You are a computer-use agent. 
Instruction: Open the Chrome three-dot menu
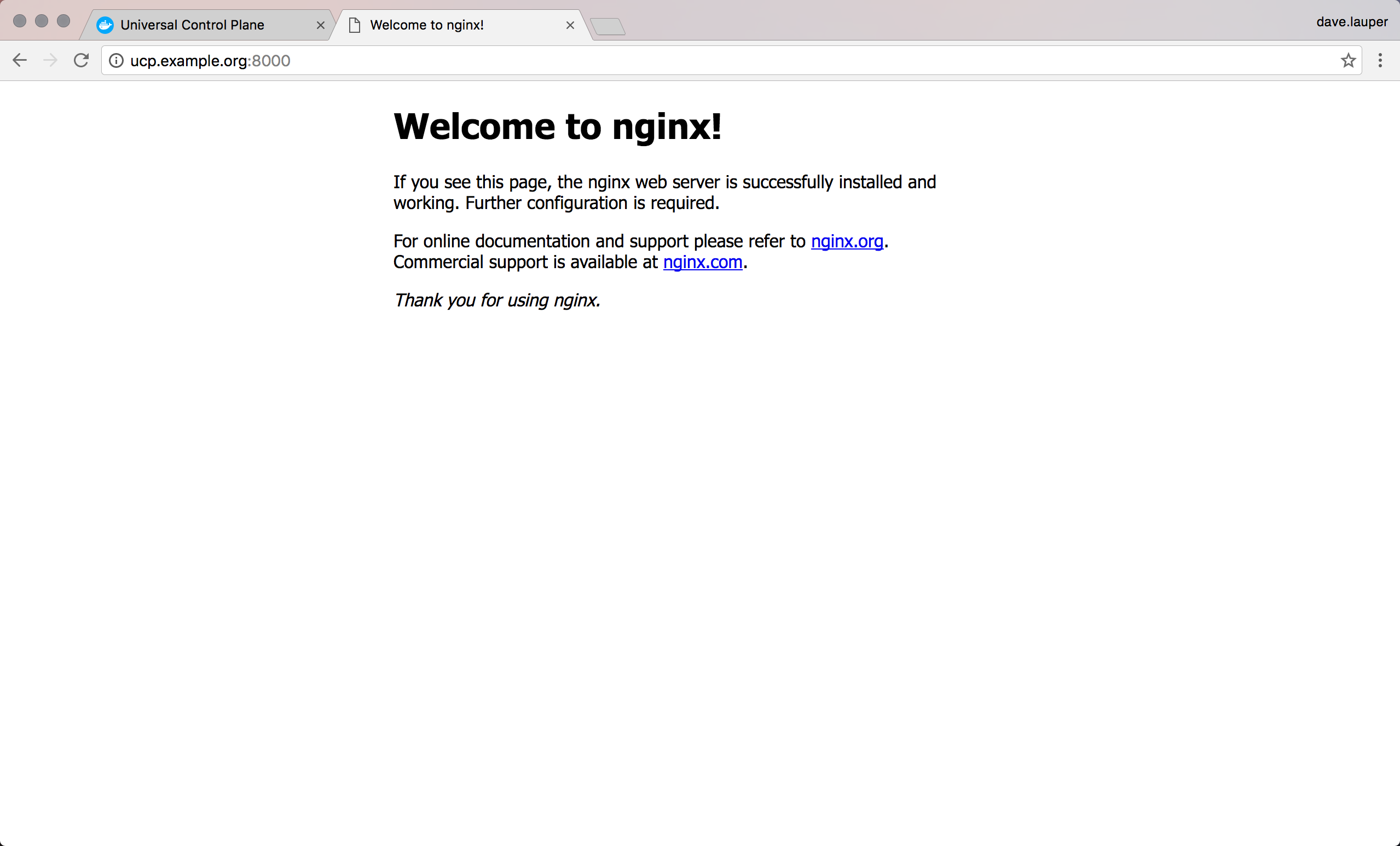pos(1380,60)
